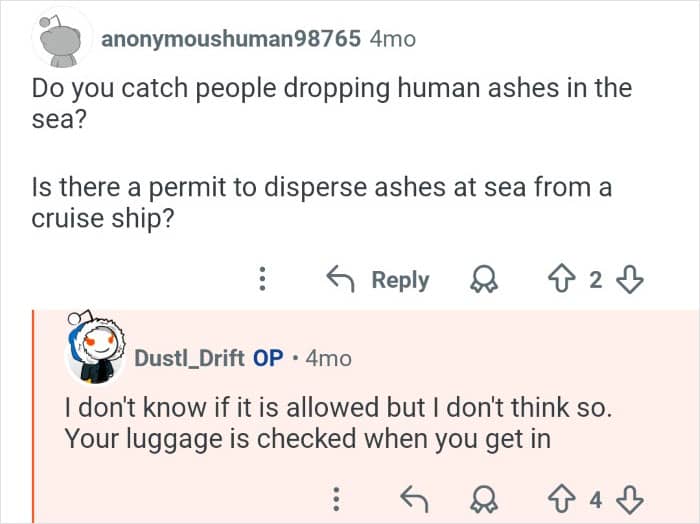Open Dustl_Drift's user profile
The image size is (700, 524).
coord(188,357)
